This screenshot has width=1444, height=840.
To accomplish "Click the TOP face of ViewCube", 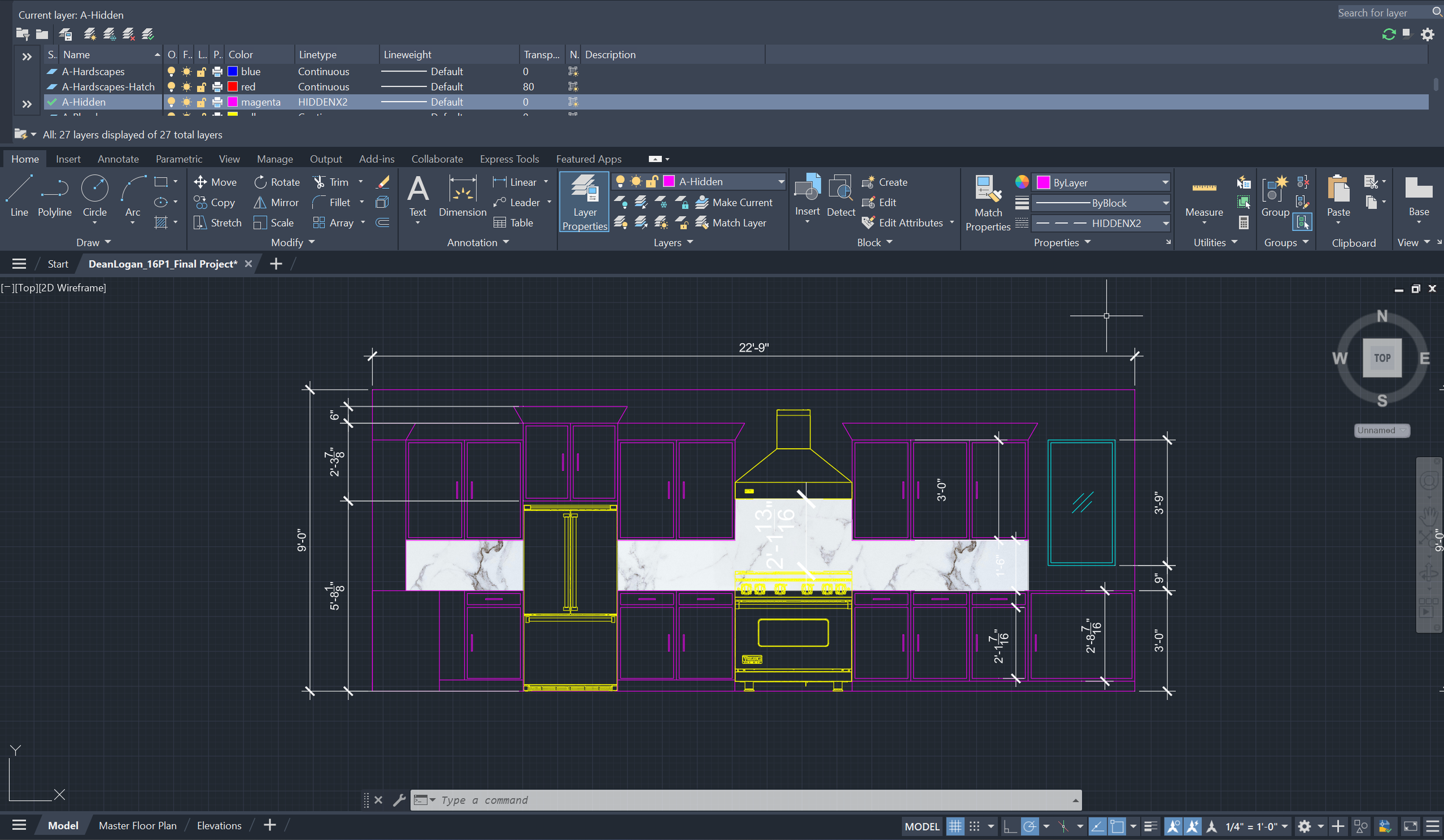I will click(1382, 358).
